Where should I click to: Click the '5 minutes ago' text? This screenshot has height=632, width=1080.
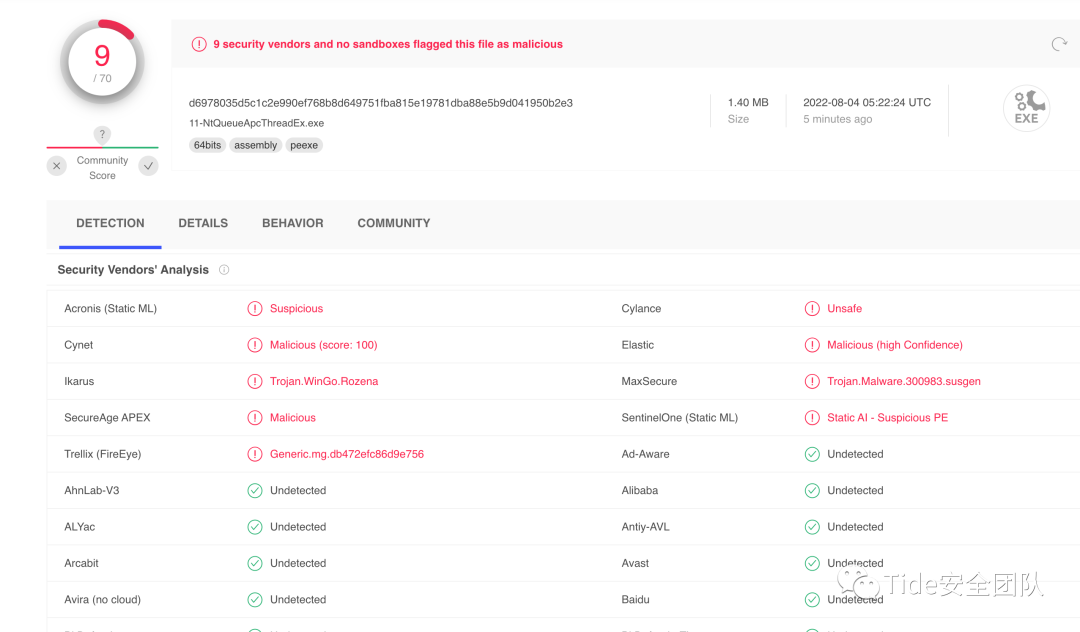[838, 119]
